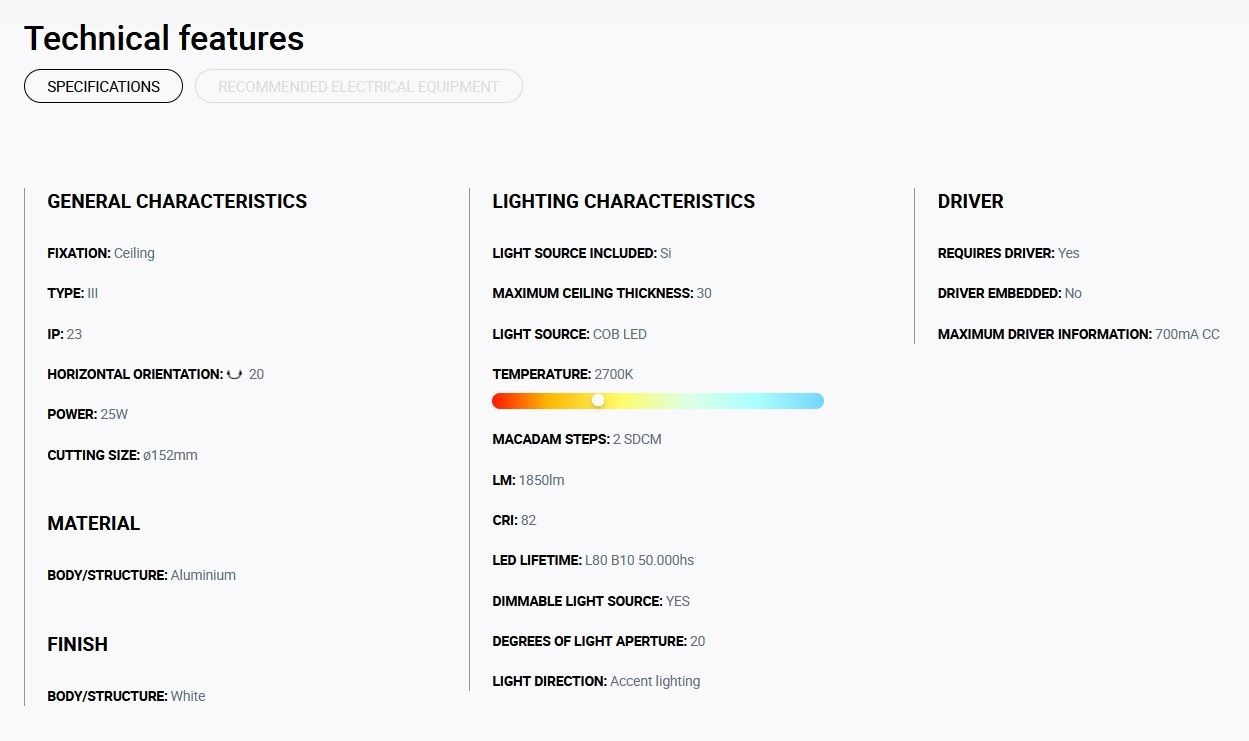Click Dimmable Light Source: YES row
Image resolution: width=1249 pixels, height=741 pixels.
(591, 601)
